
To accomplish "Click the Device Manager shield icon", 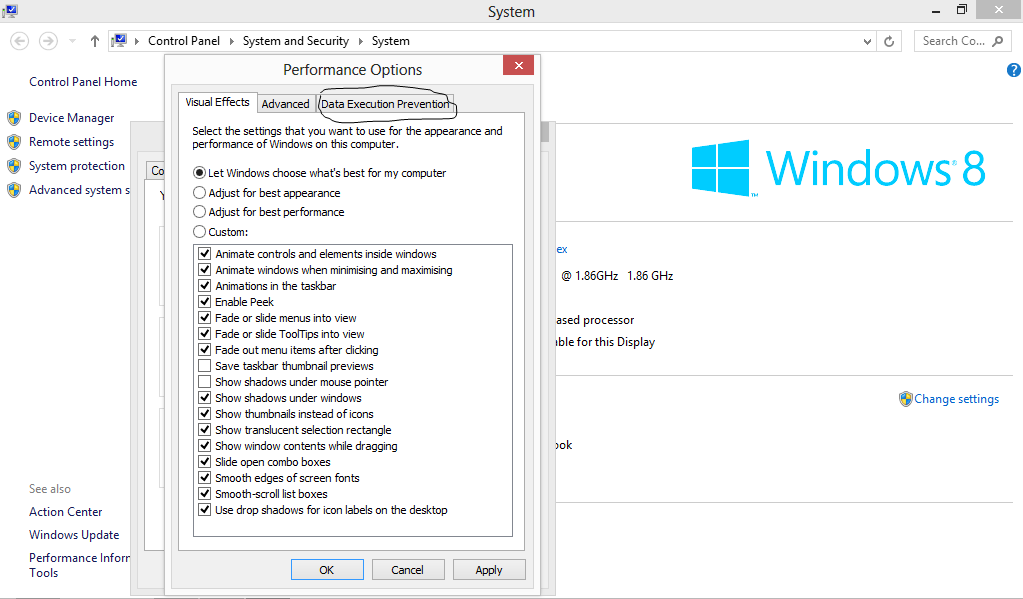I will tap(14, 118).
